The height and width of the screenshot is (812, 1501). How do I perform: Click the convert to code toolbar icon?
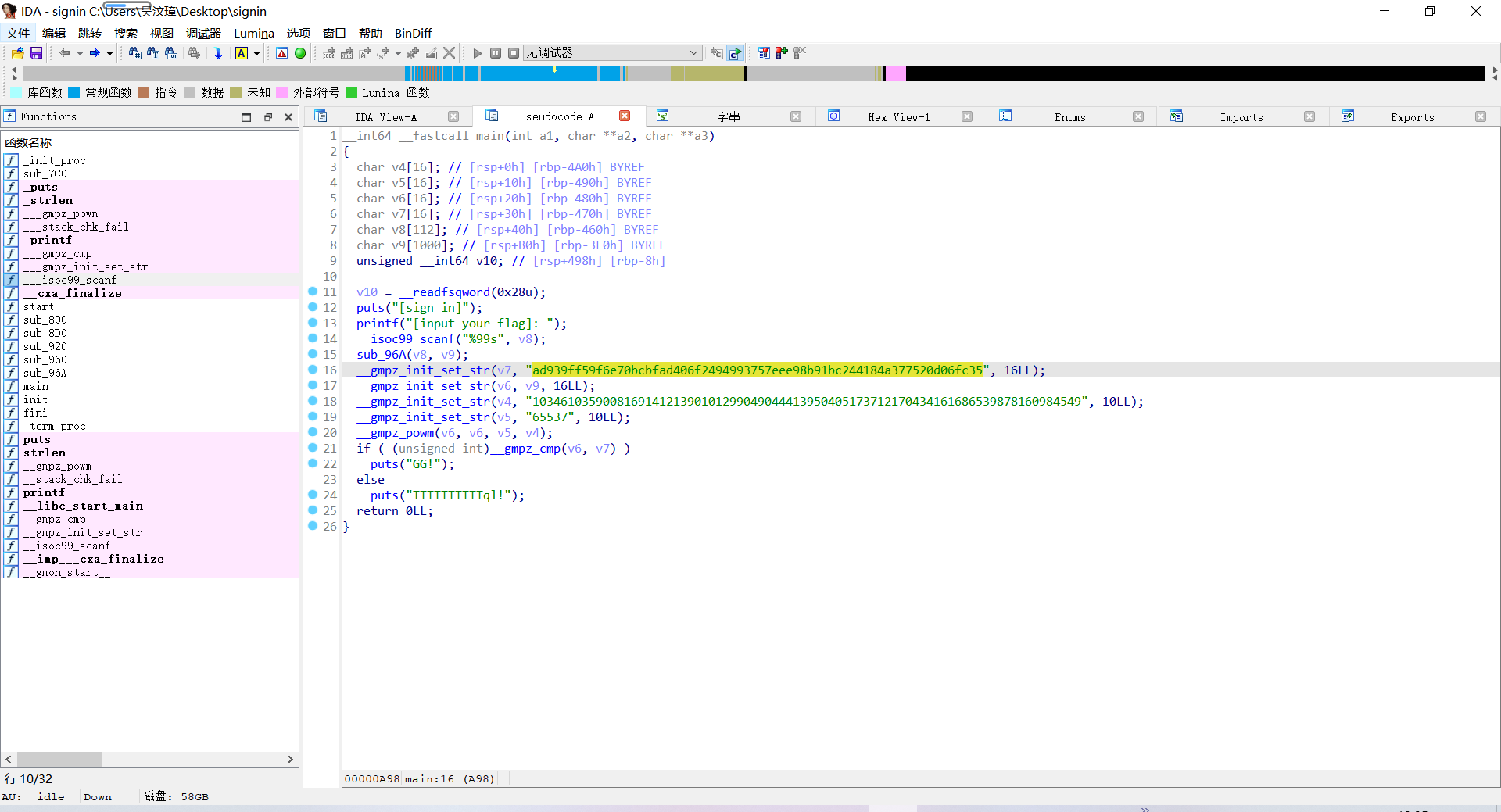point(329,53)
